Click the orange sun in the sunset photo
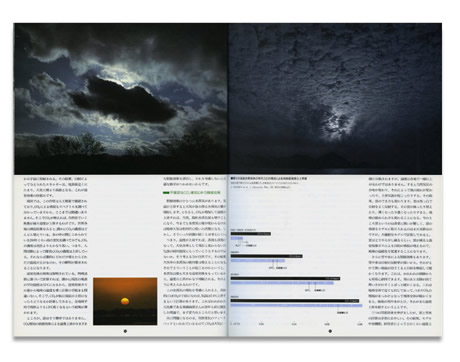 click(125, 301)
